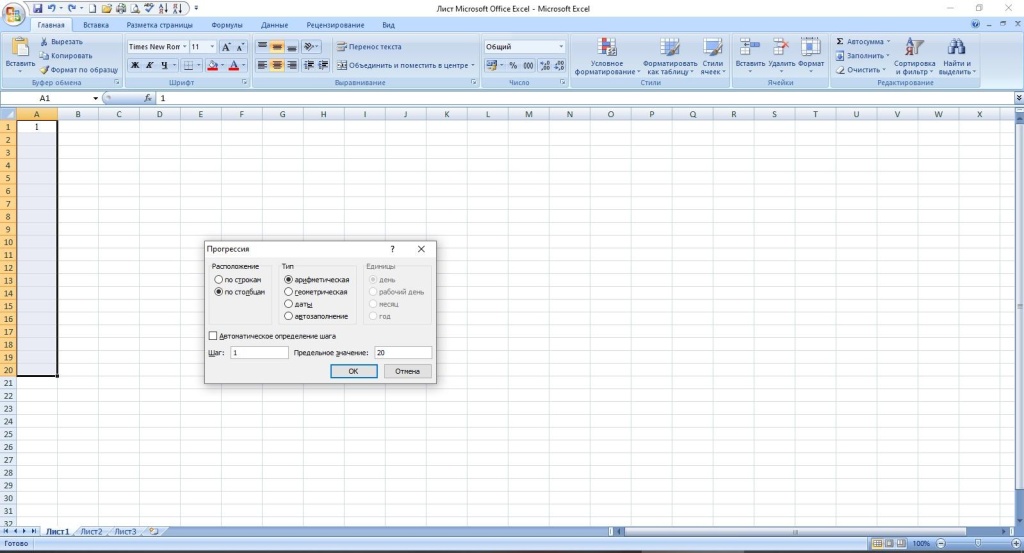Image resolution: width=1024 pixels, height=553 pixels.
Task: Select the 'по строкам' radio button
Action: [x=219, y=280]
